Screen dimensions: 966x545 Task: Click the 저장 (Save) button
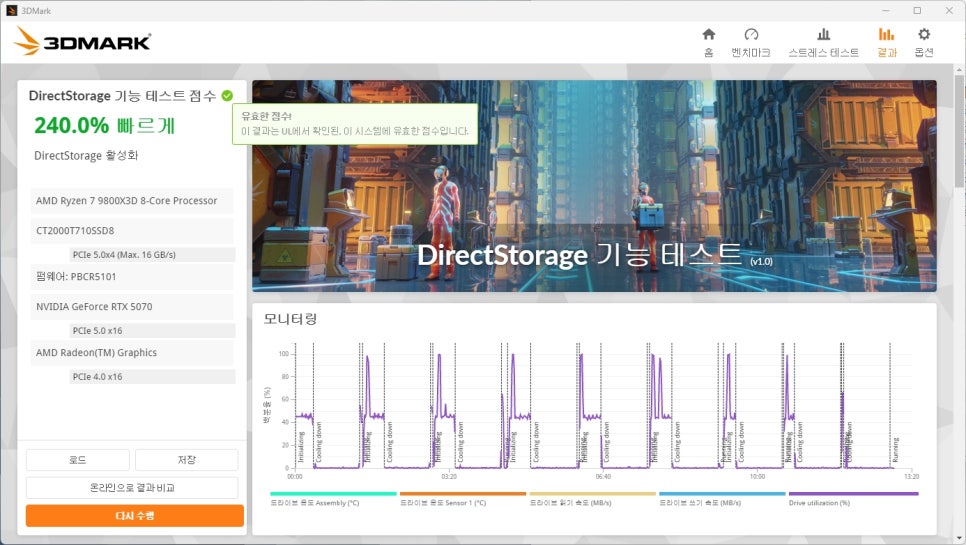coord(186,460)
